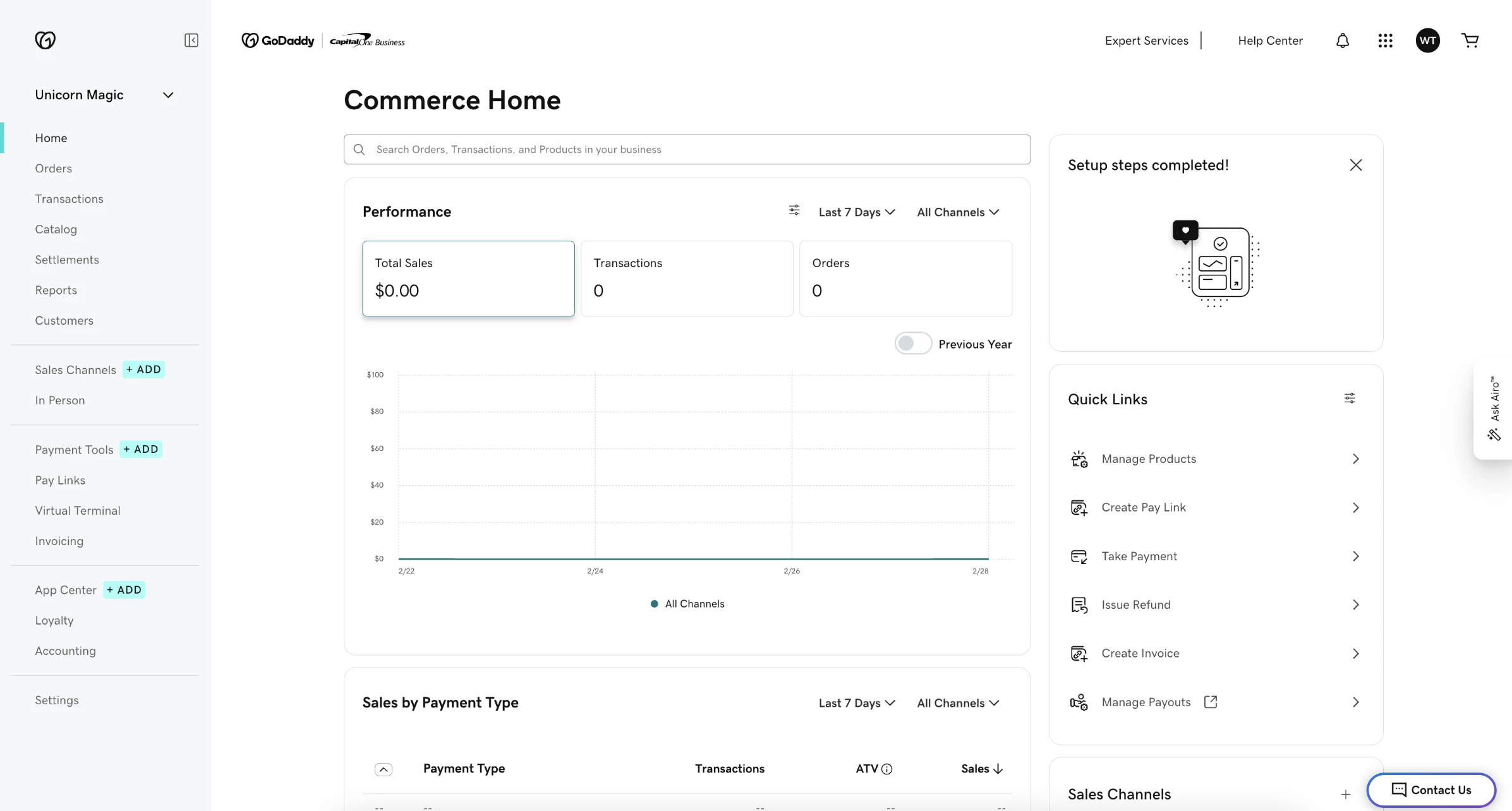Open the Manage Products chevron arrow

click(1356, 459)
